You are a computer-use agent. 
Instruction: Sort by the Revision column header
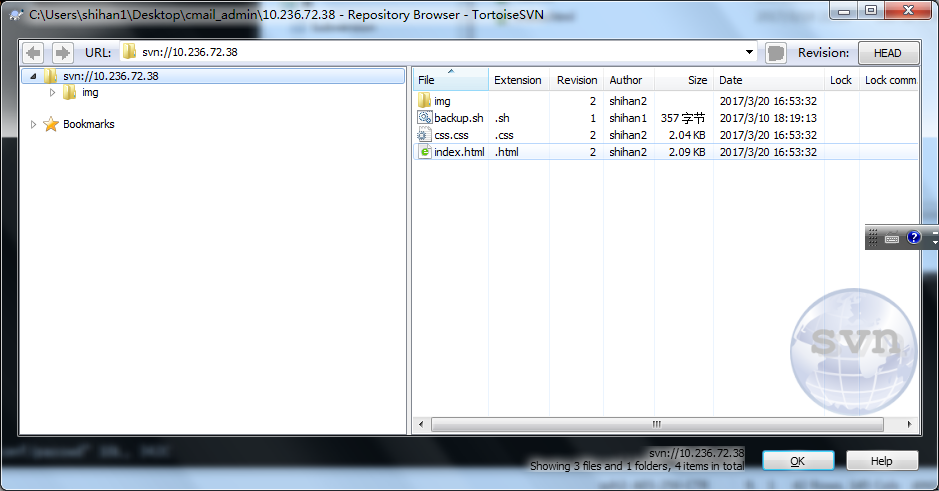click(x=576, y=80)
